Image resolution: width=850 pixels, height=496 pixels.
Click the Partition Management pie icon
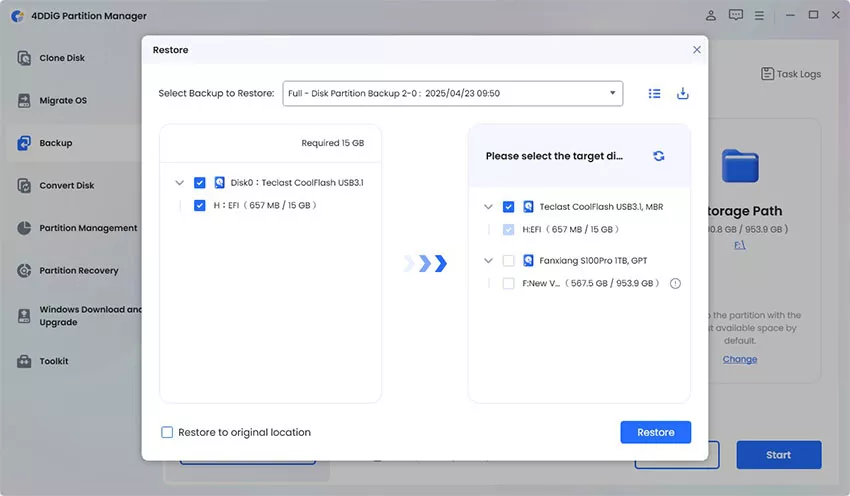coord(24,228)
